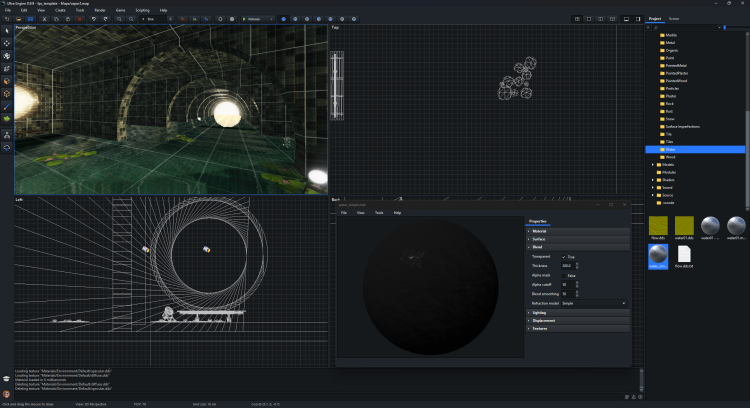This screenshot has width=750, height=408.
Task: Toggle the Transparent checkbox
Action: [x=564, y=256]
